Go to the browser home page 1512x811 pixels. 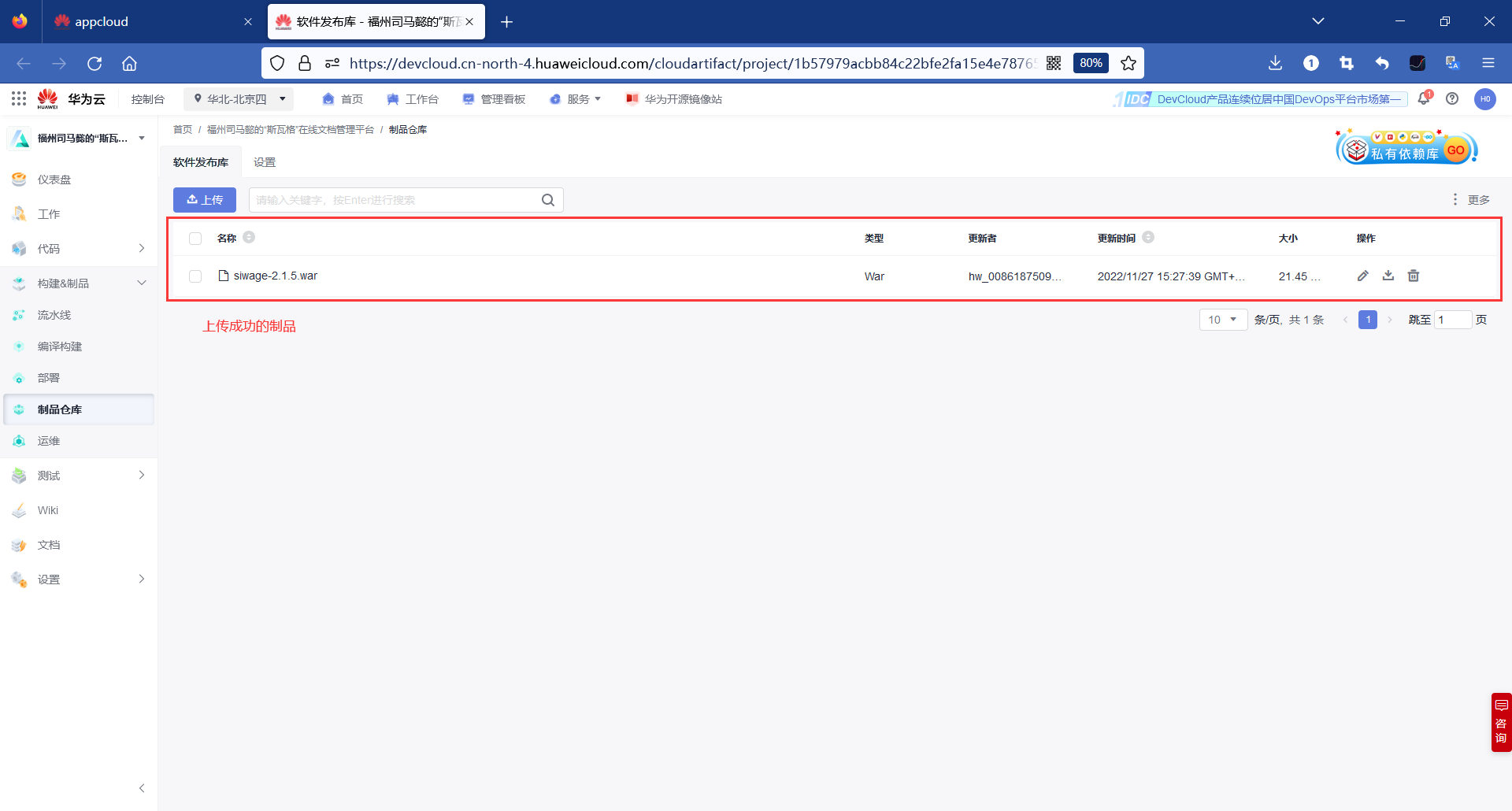click(130, 64)
